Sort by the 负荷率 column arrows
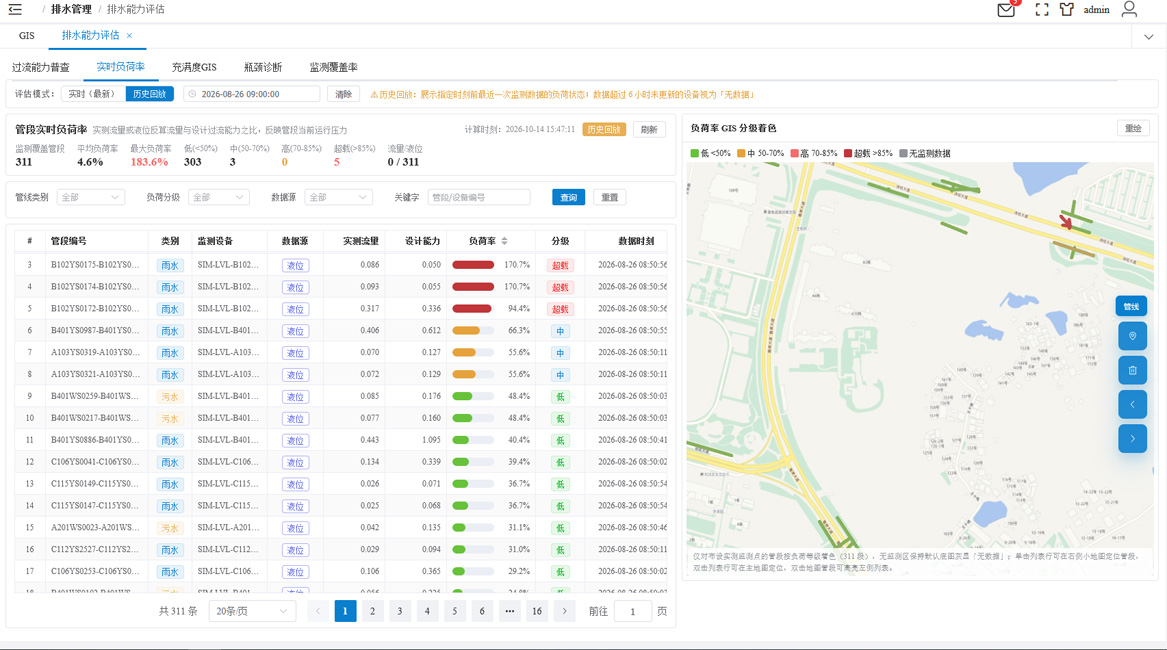The width and height of the screenshot is (1167, 650). point(505,241)
